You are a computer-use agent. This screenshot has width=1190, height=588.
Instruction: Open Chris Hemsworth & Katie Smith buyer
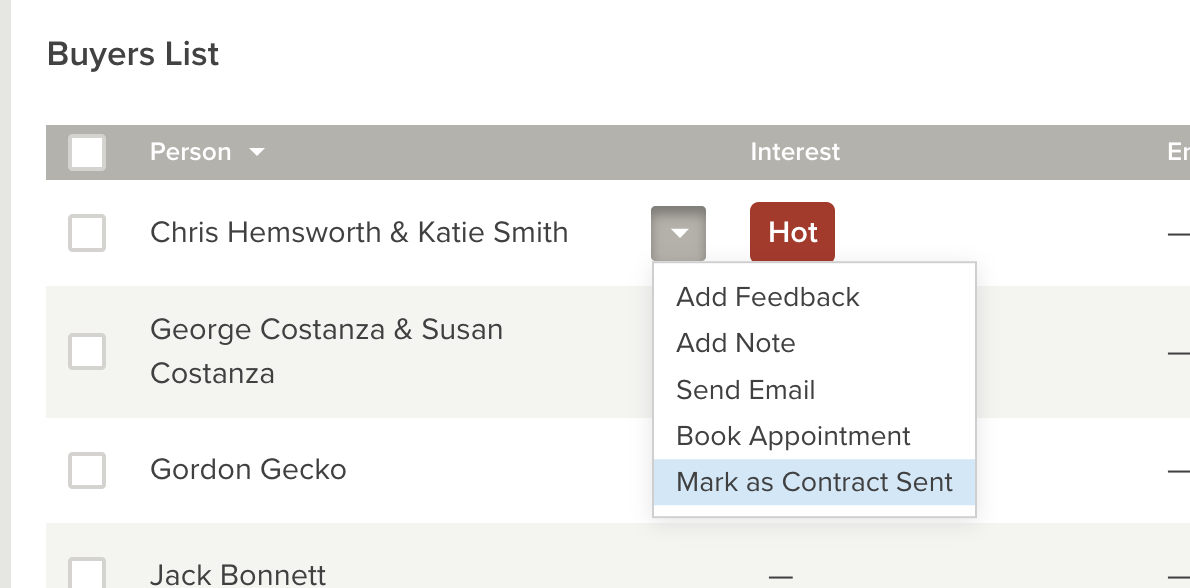pyautogui.click(x=359, y=233)
